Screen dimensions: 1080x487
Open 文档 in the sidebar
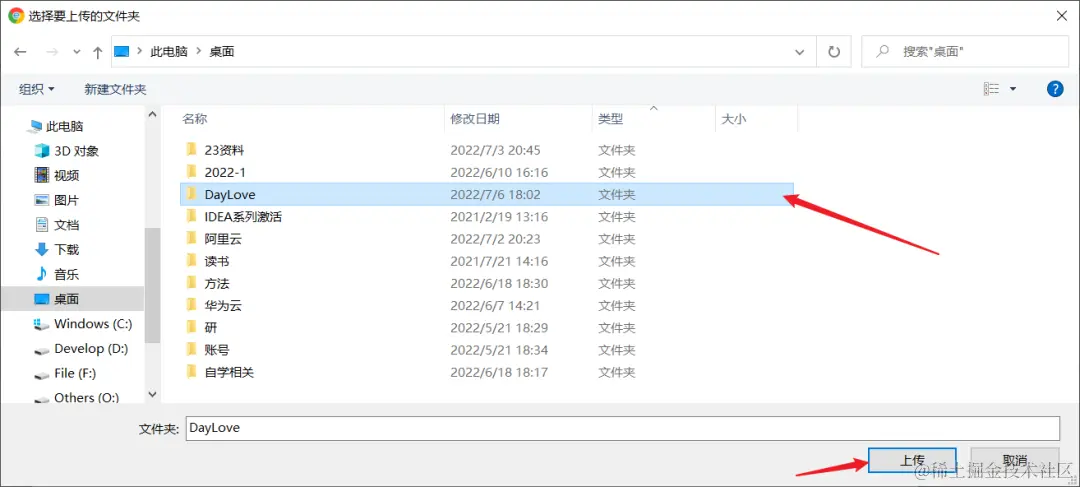tap(67, 225)
